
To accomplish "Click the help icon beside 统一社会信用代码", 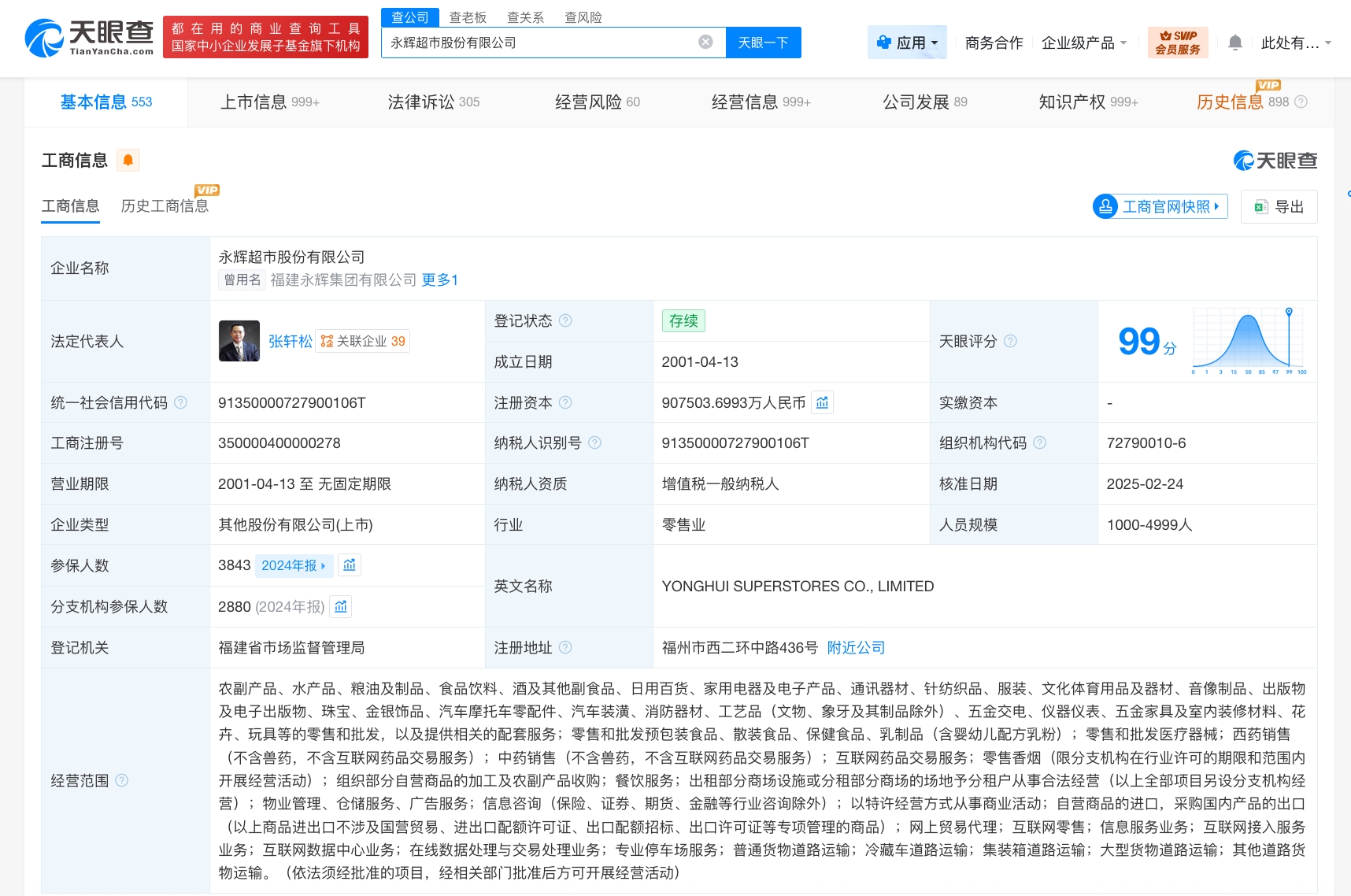I will pyautogui.click(x=180, y=403).
